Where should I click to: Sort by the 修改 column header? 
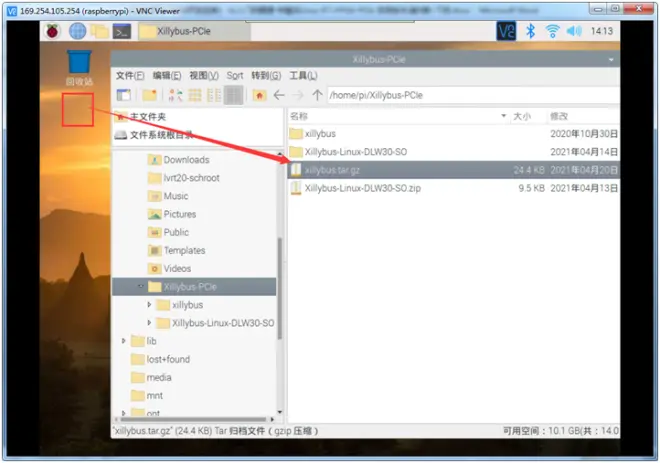583,116
